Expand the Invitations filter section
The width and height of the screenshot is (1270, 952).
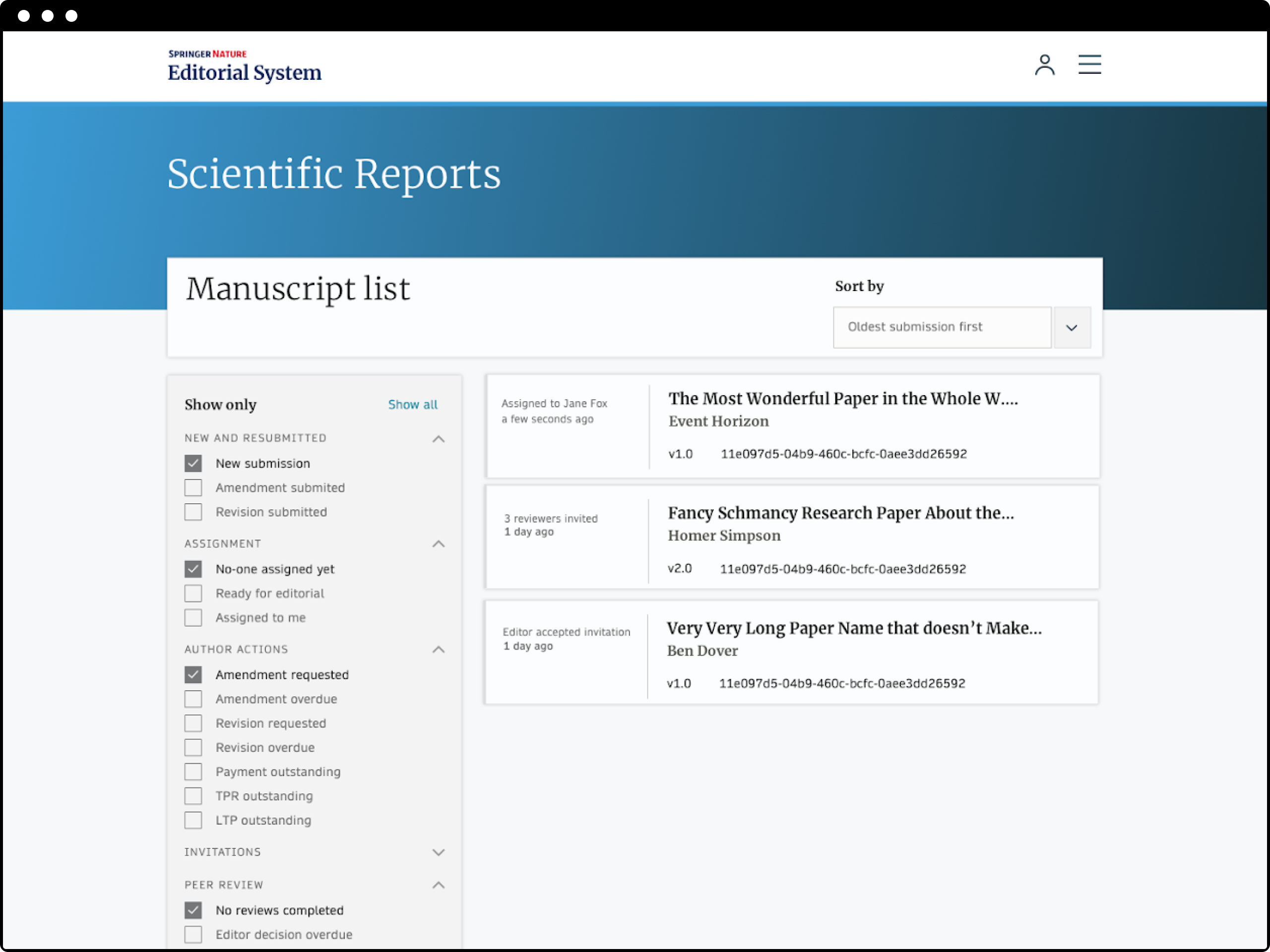point(438,852)
